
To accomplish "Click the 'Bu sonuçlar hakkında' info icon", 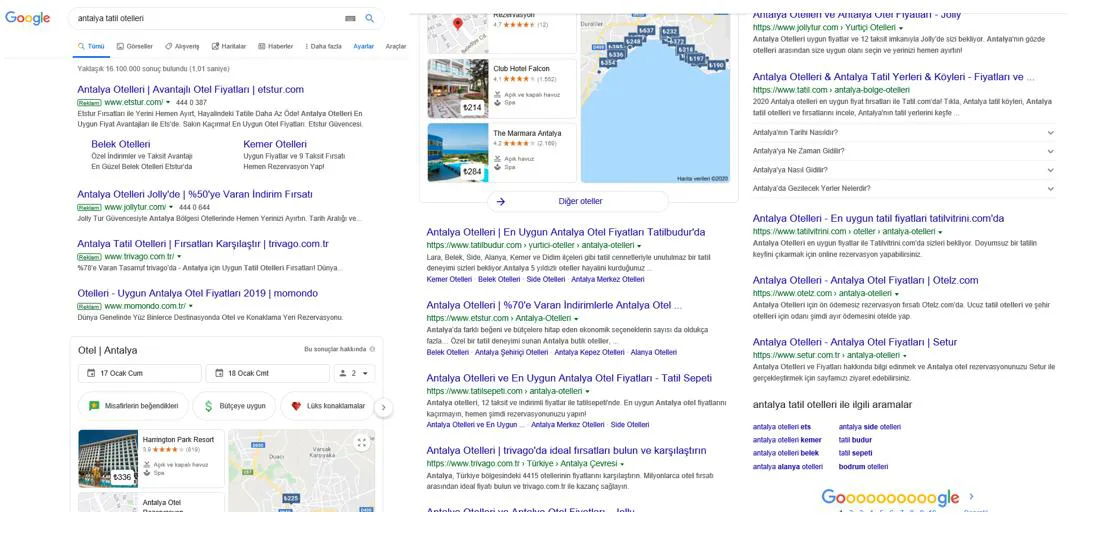I will [372, 349].
